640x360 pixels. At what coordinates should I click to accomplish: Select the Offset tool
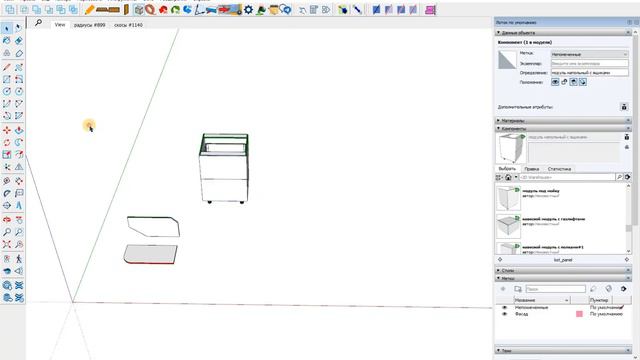[19, 155]
